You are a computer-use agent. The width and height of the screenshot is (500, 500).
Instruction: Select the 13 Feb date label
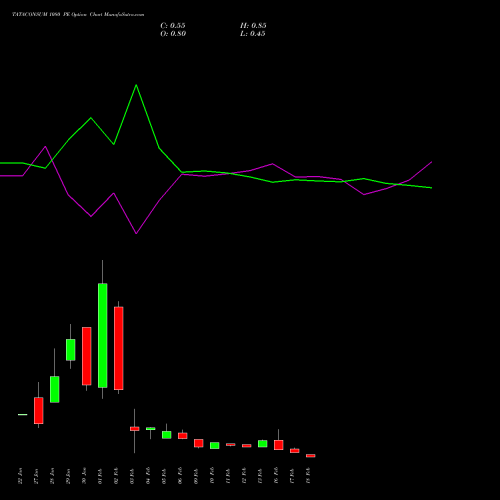tap(260, 476)
